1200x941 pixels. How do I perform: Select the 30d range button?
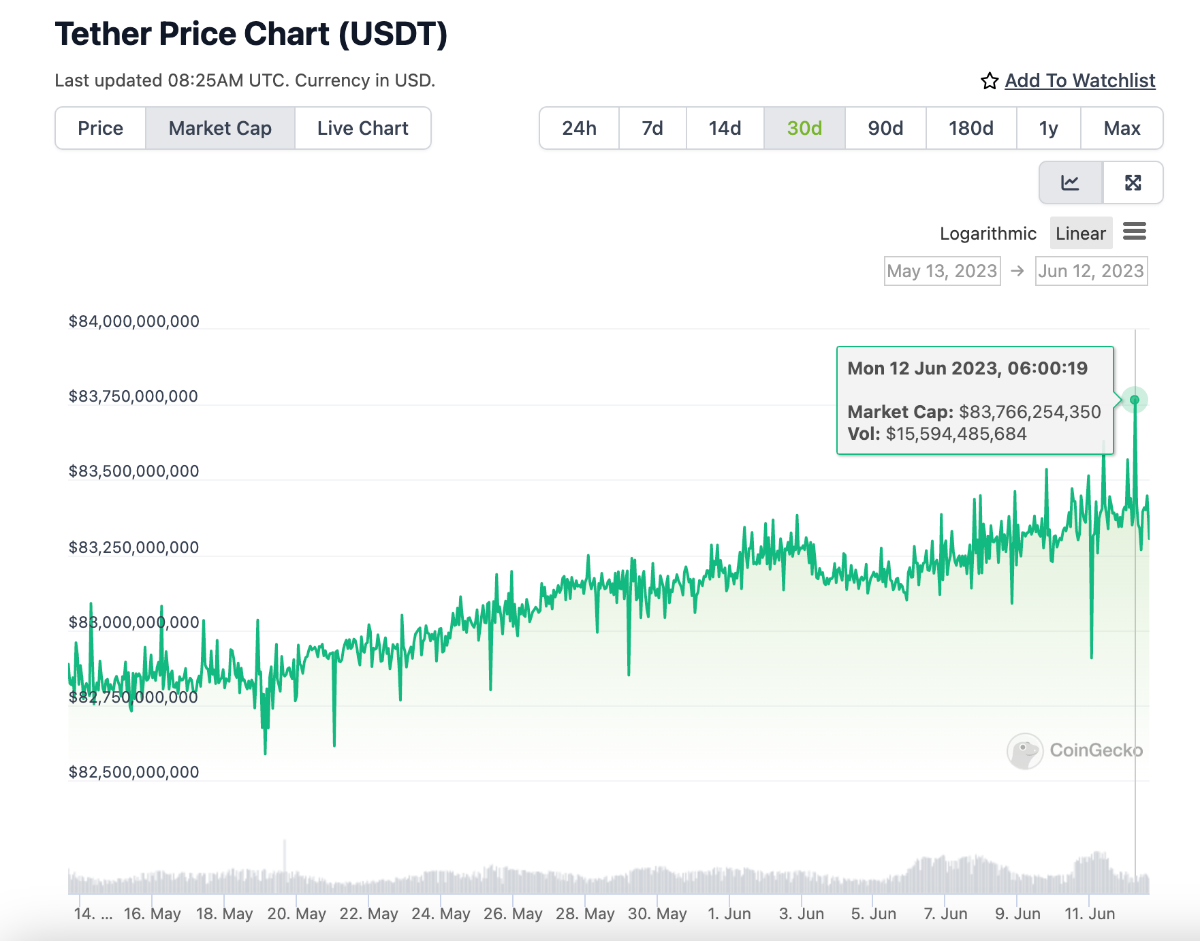click(804, 128)
